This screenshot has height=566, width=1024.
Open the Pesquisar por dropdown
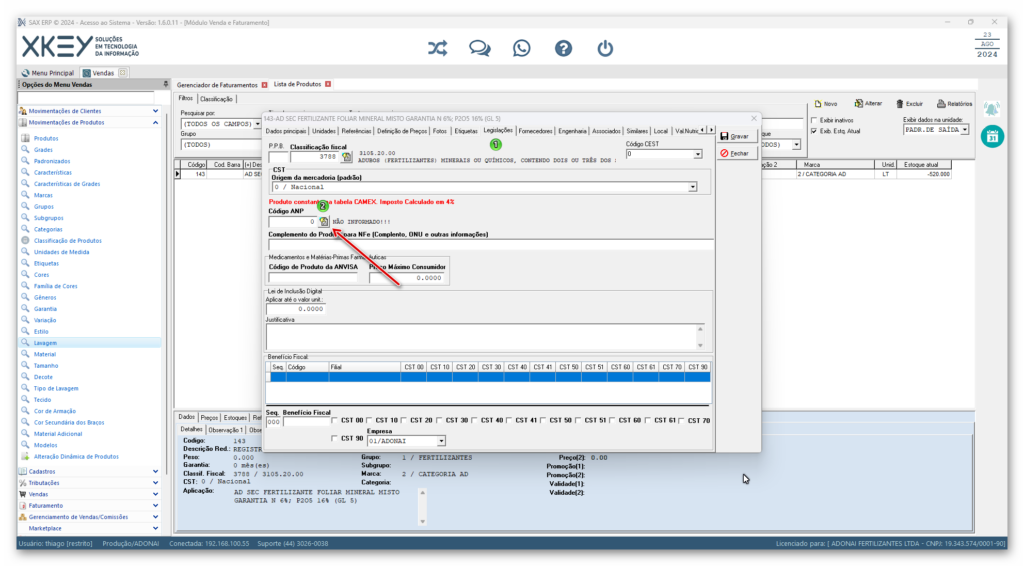coord(257,123)
